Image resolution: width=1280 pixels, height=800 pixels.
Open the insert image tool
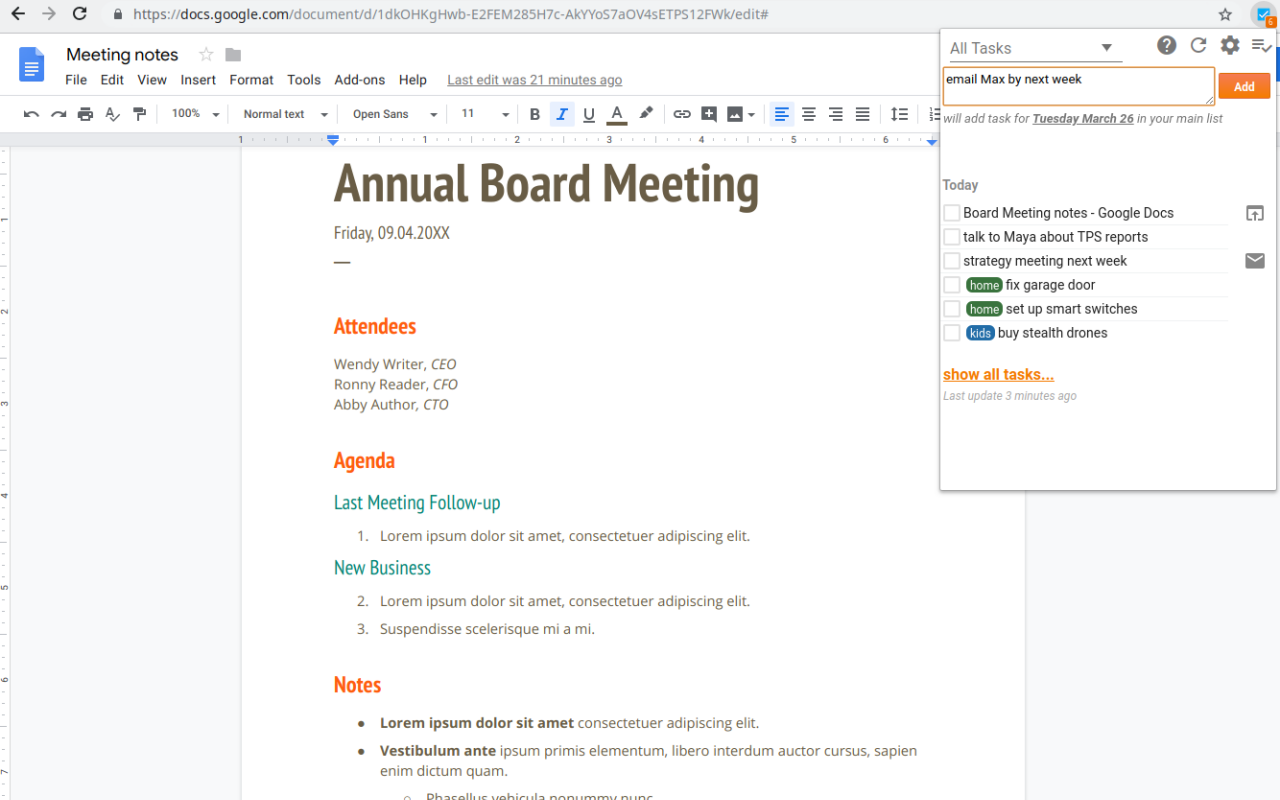(735, 113)
